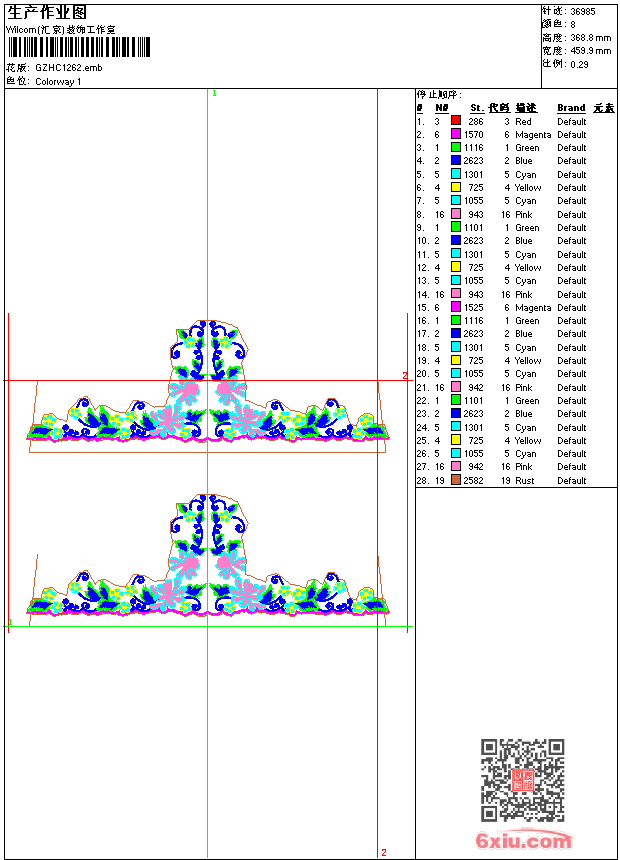Click the Blue description in row 10
This screenshot has height=860, width=620.
point(523,241)
